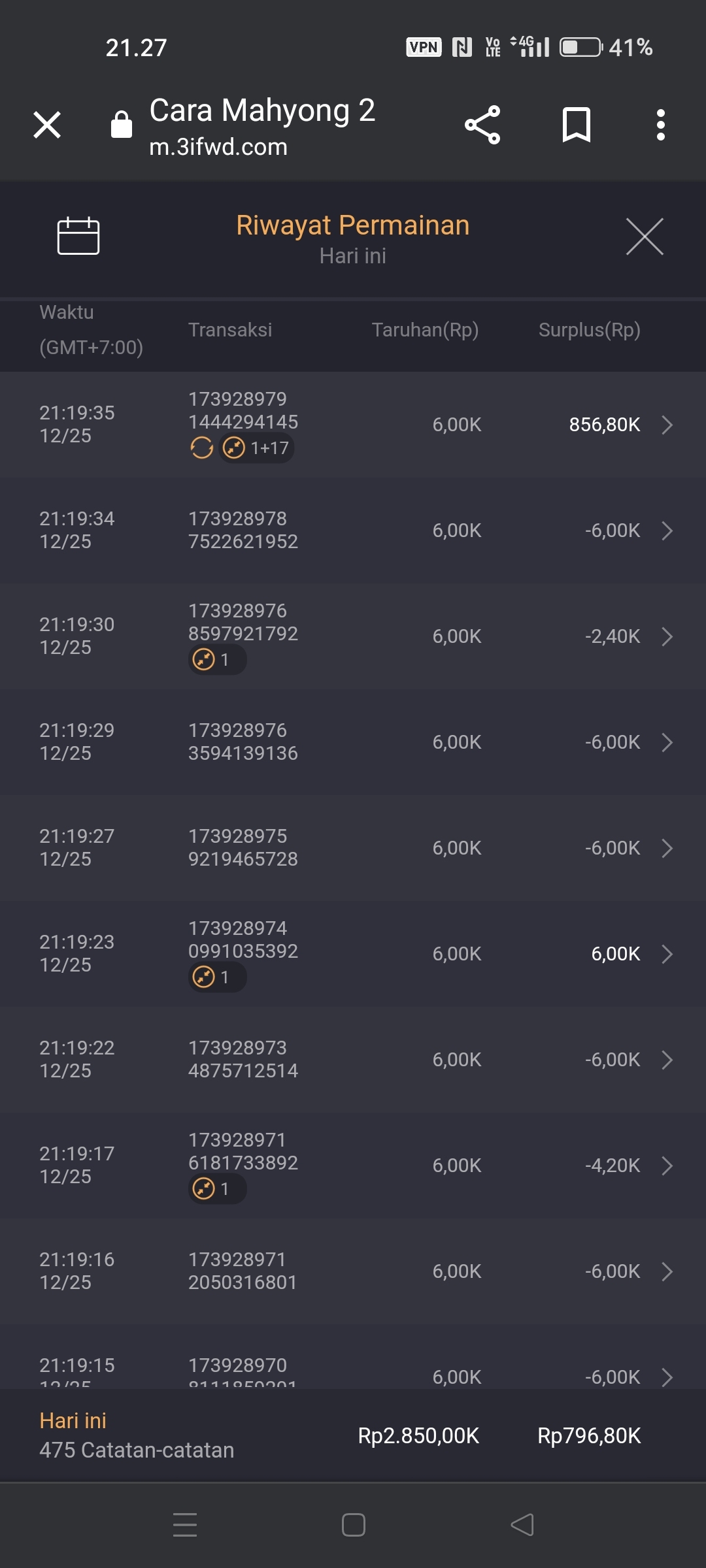Select transaction 173928975 9219465728
This screenshot has width=706, height=1568.
(243, 847)
